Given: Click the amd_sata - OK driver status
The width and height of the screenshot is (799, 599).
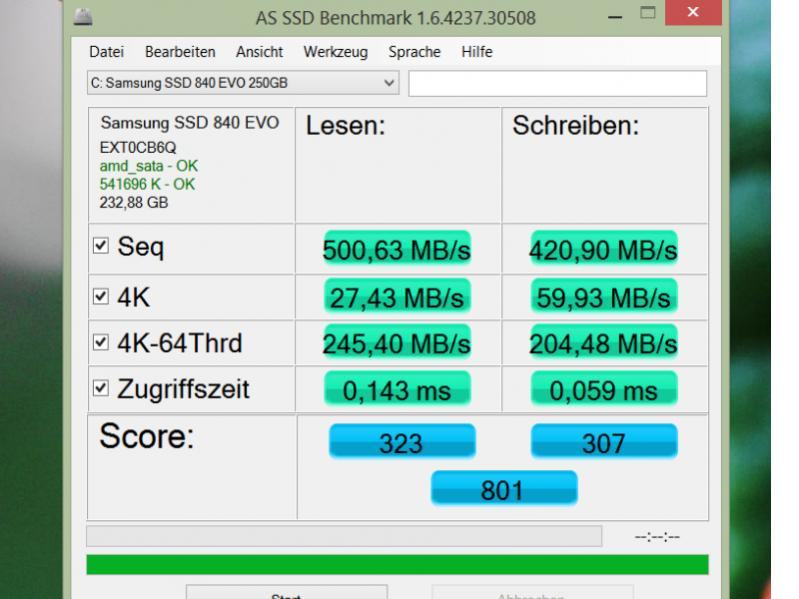Looking at the screenshot, I should [x=149, y=166].
